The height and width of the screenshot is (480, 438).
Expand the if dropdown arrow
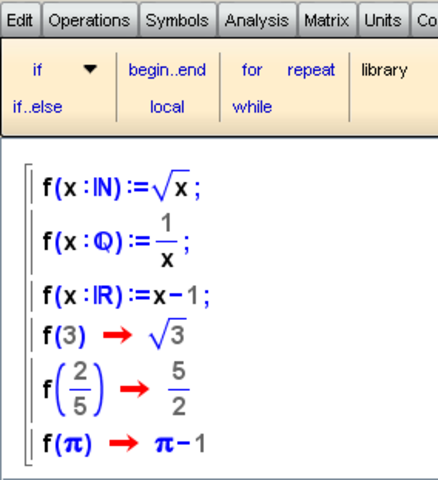90,69
